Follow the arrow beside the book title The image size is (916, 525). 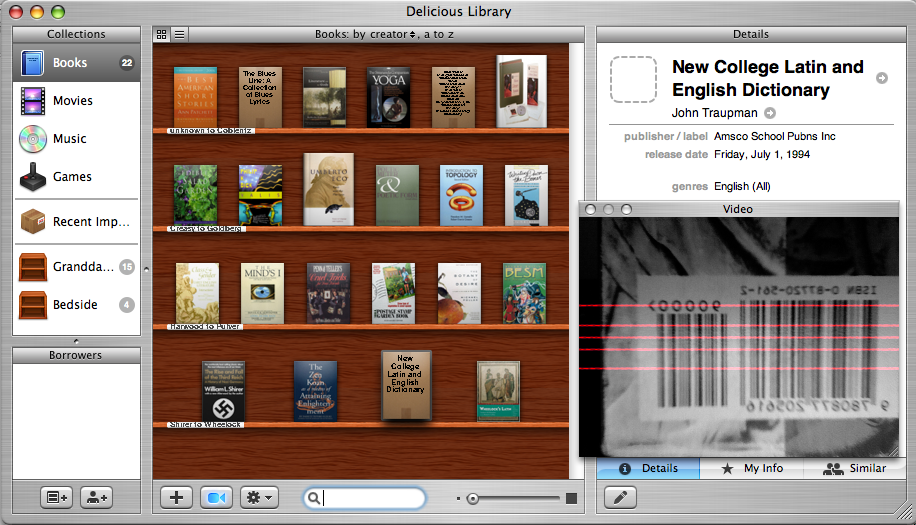click(882, 78)
